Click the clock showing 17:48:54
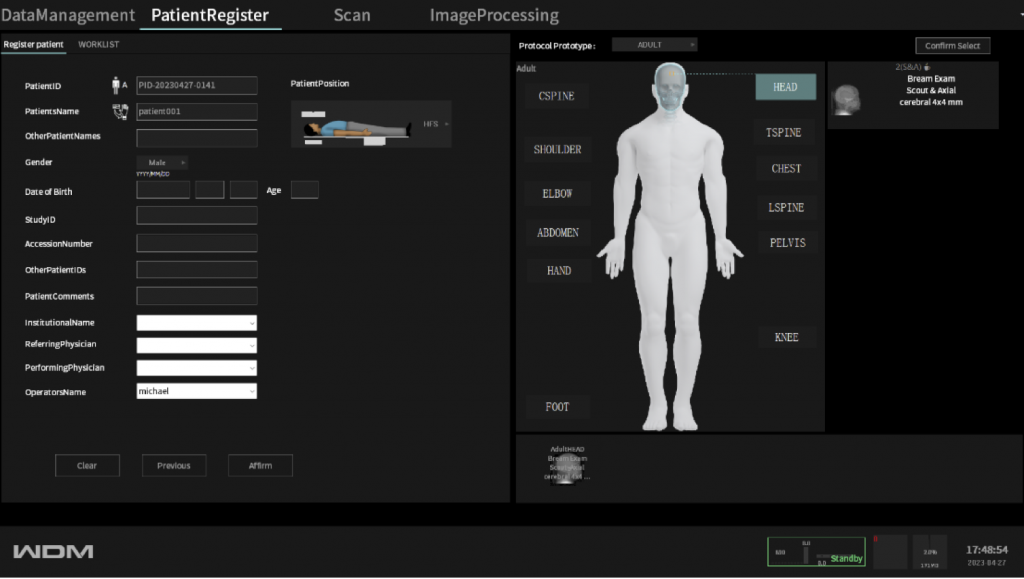The width and height of the screenshot is (1024, 579). (986, 550)
